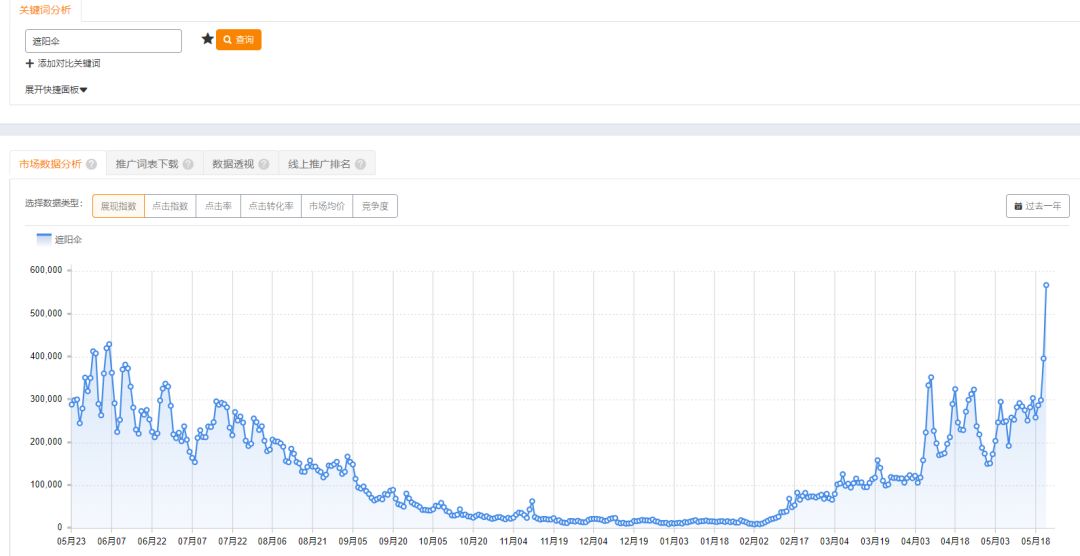Go to the 线上推广排名 tab

pos(319,164)
